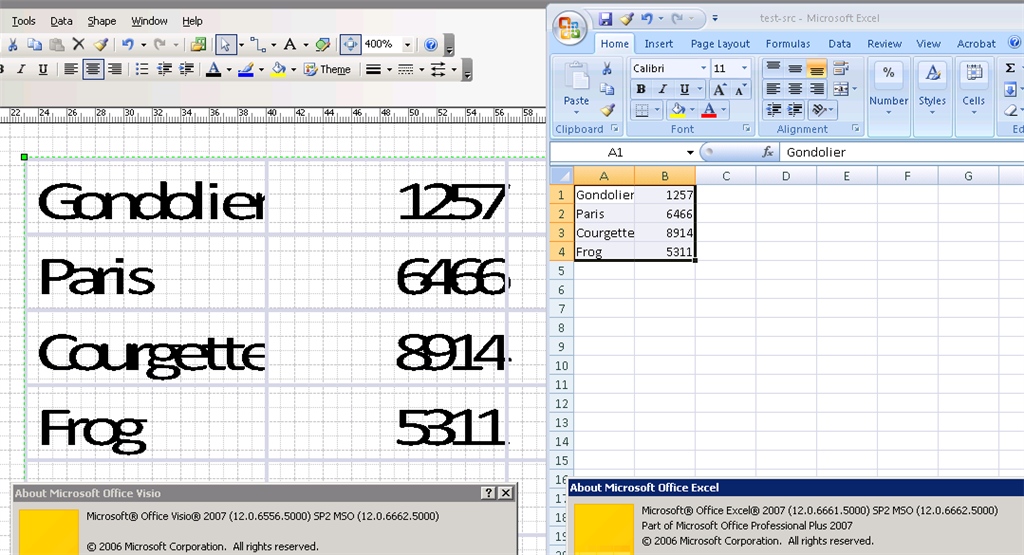Image resolution: width=1024 pixels, height=555 pixels.
Task: Toggle Align Right in Visio formatting toolbar
Action: pyautogui.click(x=114, y=69)
